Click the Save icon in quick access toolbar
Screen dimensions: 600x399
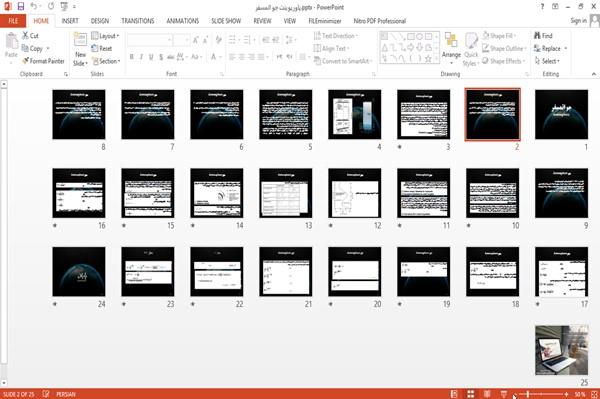click(21, 6)
